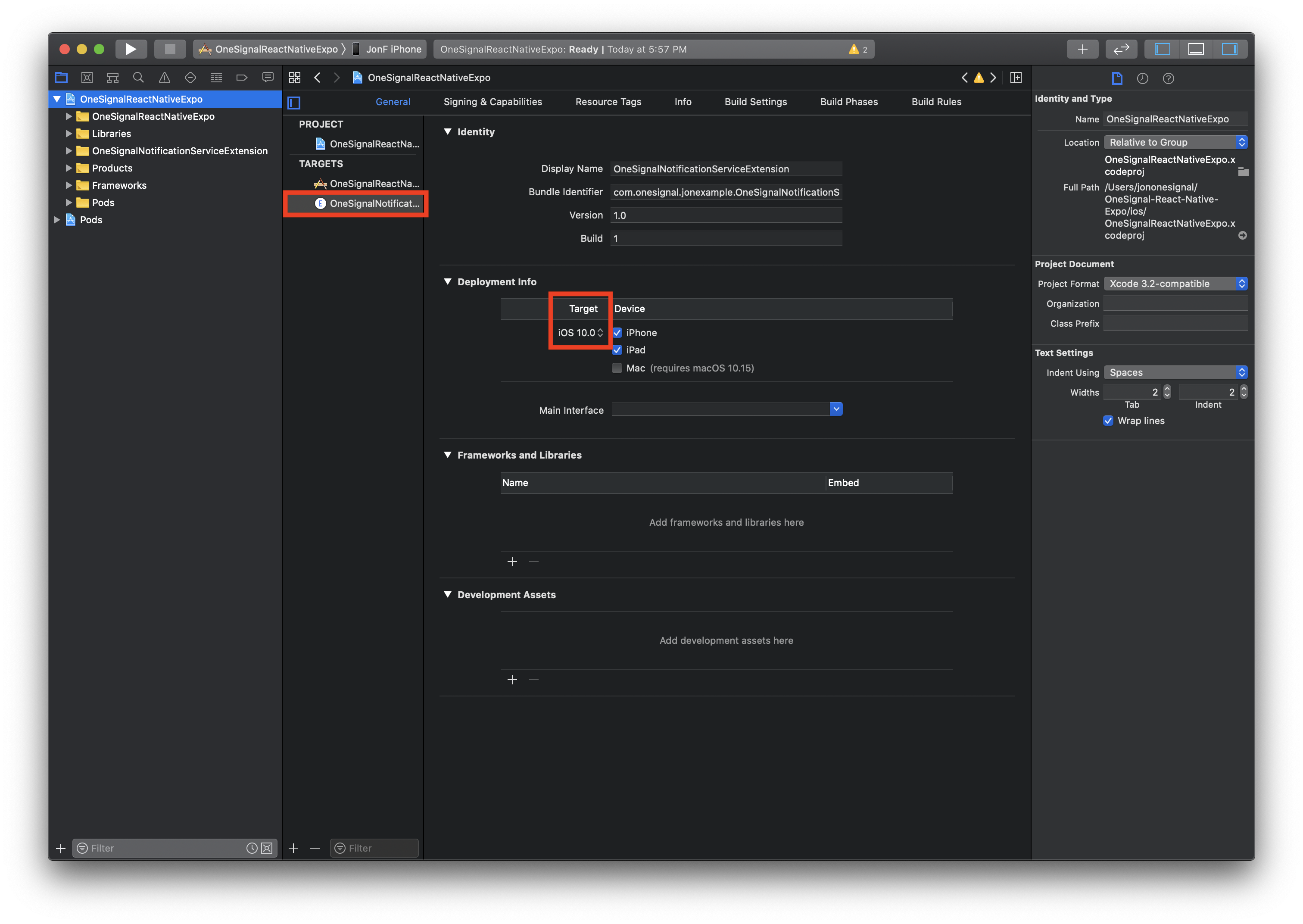Viewport: 1303px width, 924px height.
Task: Enable the Mac device checkbox
Action: pos(617,368)
